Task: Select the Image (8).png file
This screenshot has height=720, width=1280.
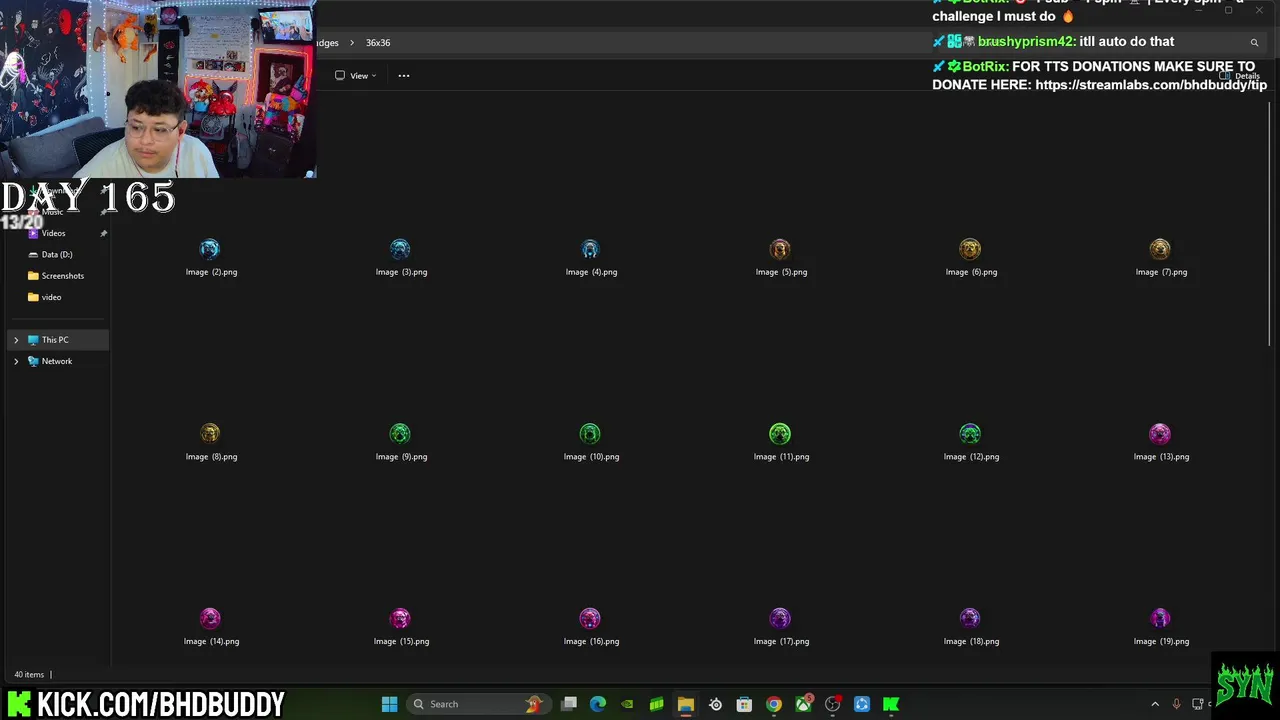Action: [x=211, y=443]
